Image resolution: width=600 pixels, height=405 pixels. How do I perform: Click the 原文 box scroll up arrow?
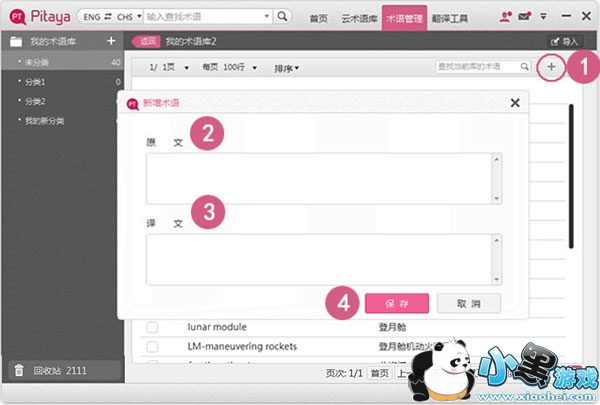click(x=497, y=159)
